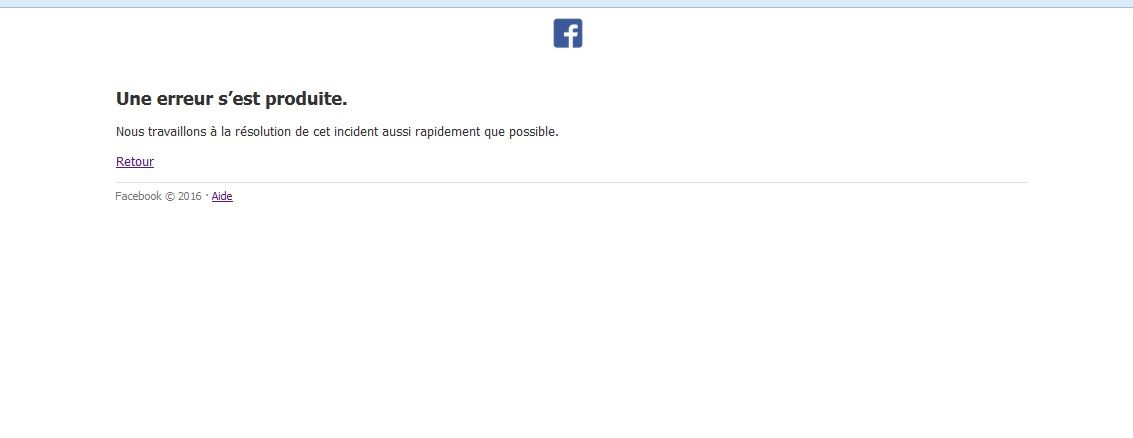The image size is (1133, 438).
Task: Select the 'Une erreur s'est produite.' heading
Action: [231, 99]
